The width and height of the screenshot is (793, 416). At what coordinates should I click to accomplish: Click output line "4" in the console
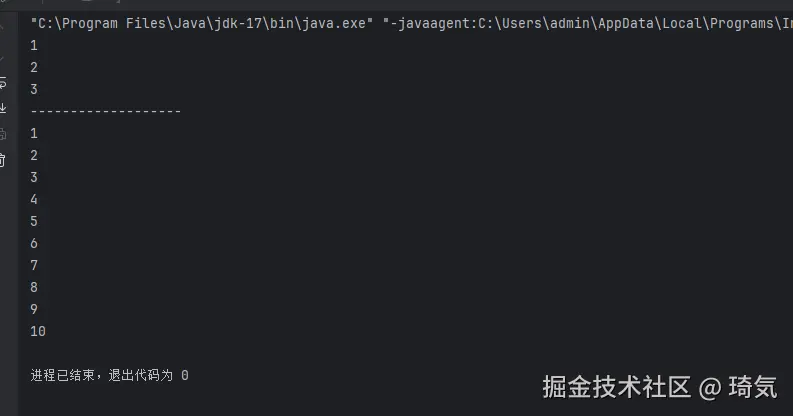34,199
